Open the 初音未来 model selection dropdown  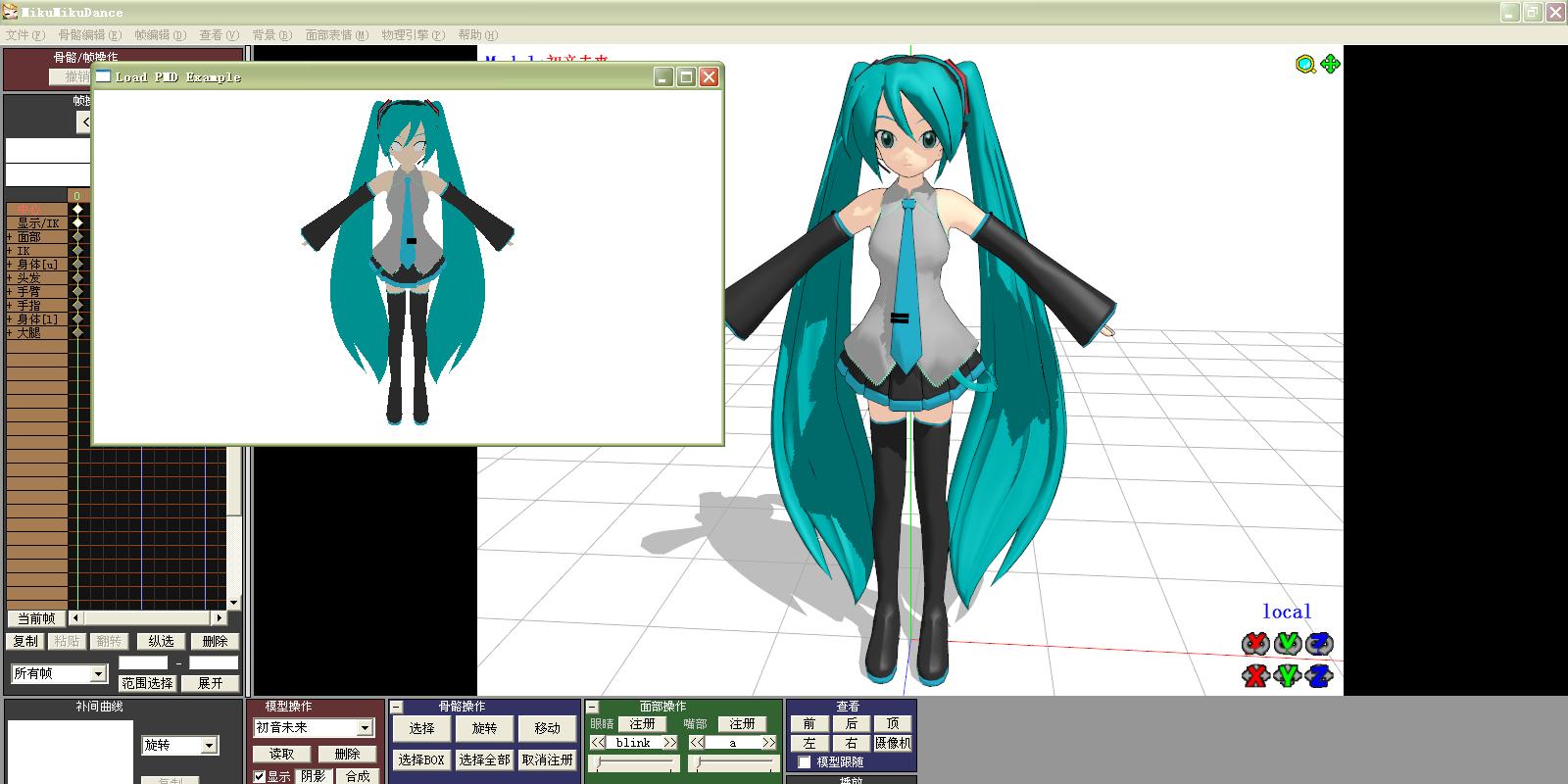coord(365,727)
